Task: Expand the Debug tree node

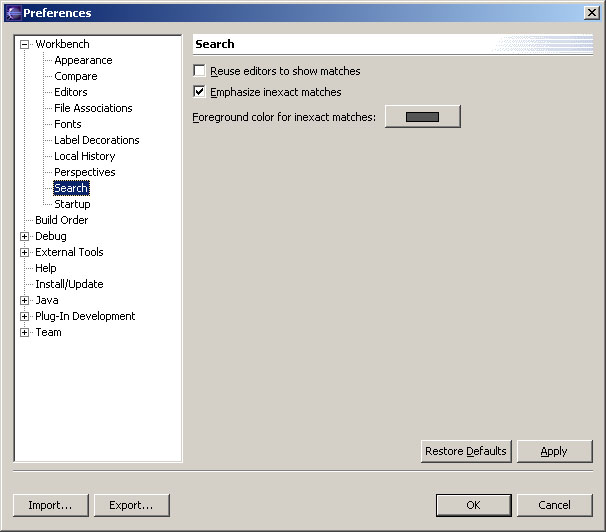Action: 24,236
